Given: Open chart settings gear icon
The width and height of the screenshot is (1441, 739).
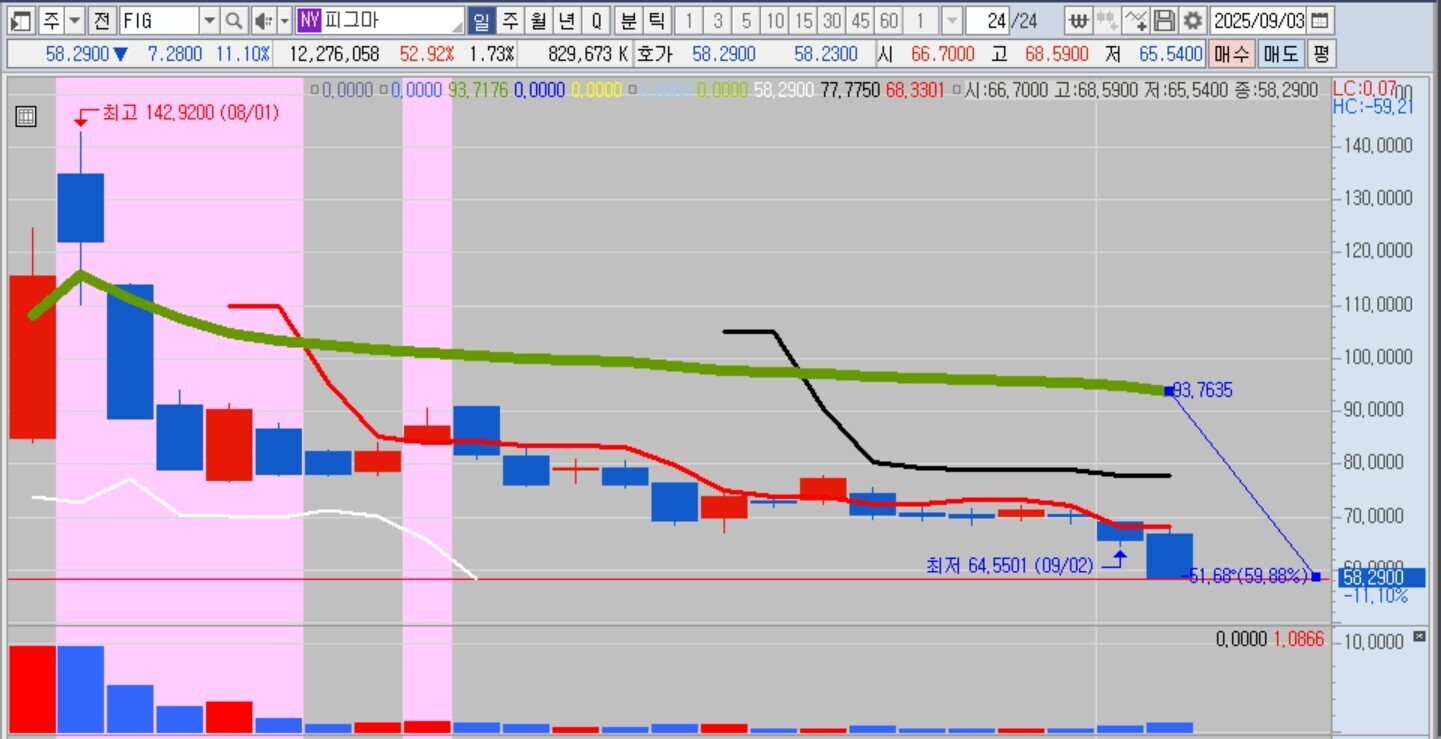Looking at the screenshot, I should 1192,20.
